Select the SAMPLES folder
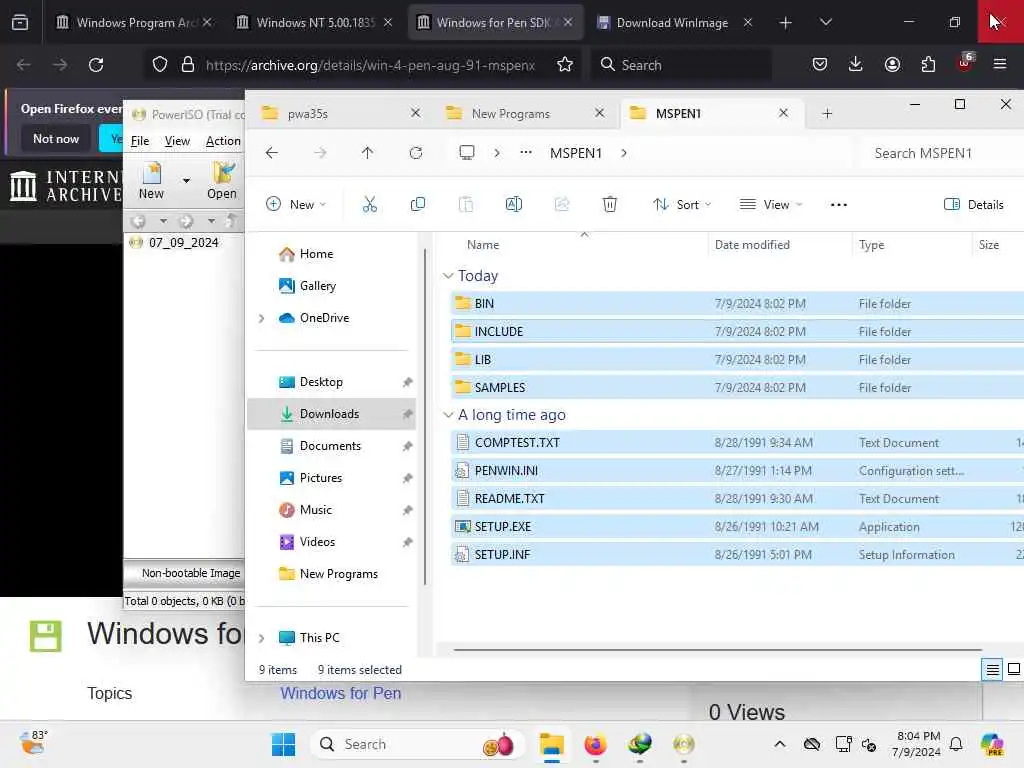Viewport: 1024px width, 768px height. click(x=737, y=387)
